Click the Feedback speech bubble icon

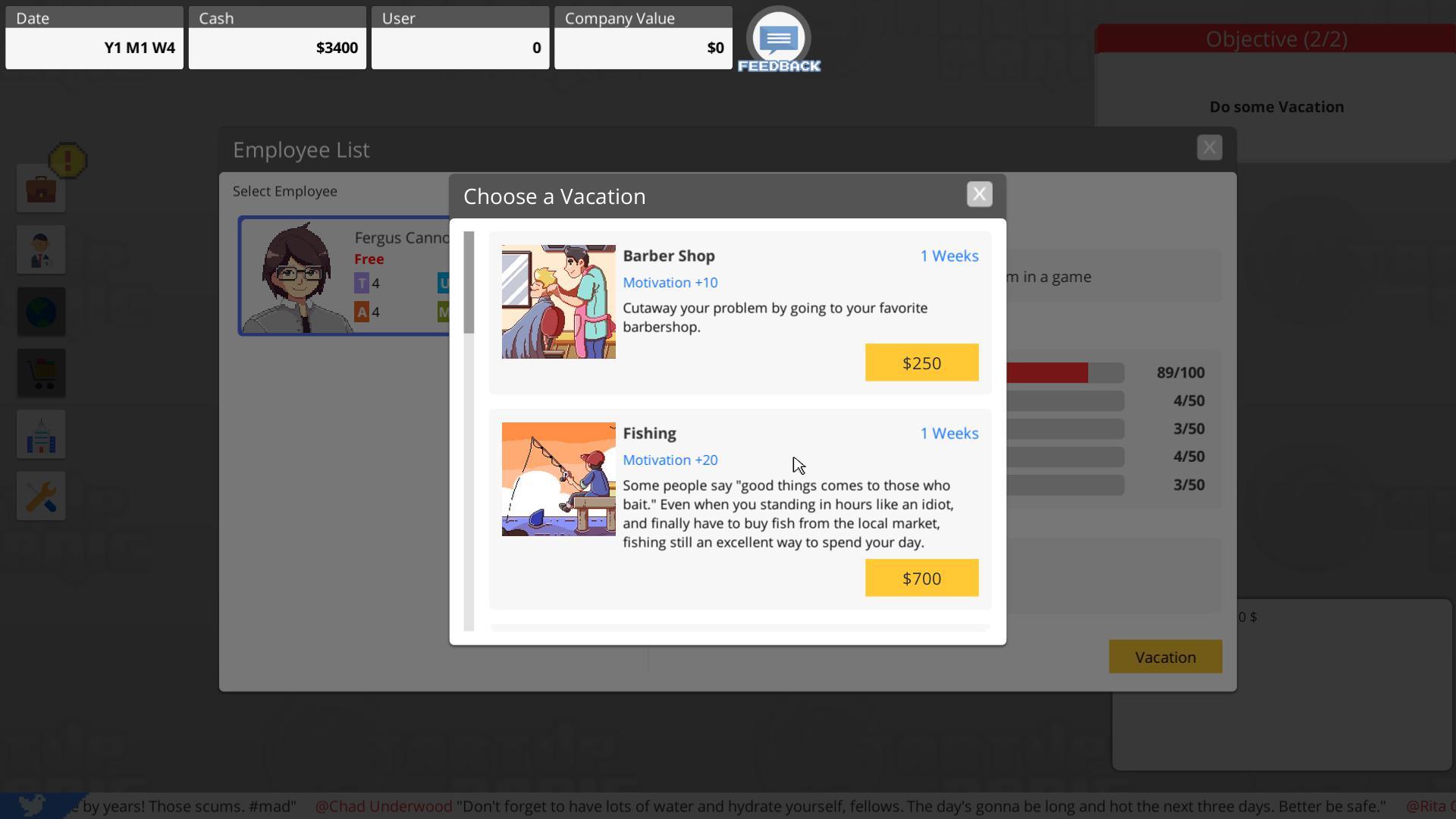[x=779, y=39]
